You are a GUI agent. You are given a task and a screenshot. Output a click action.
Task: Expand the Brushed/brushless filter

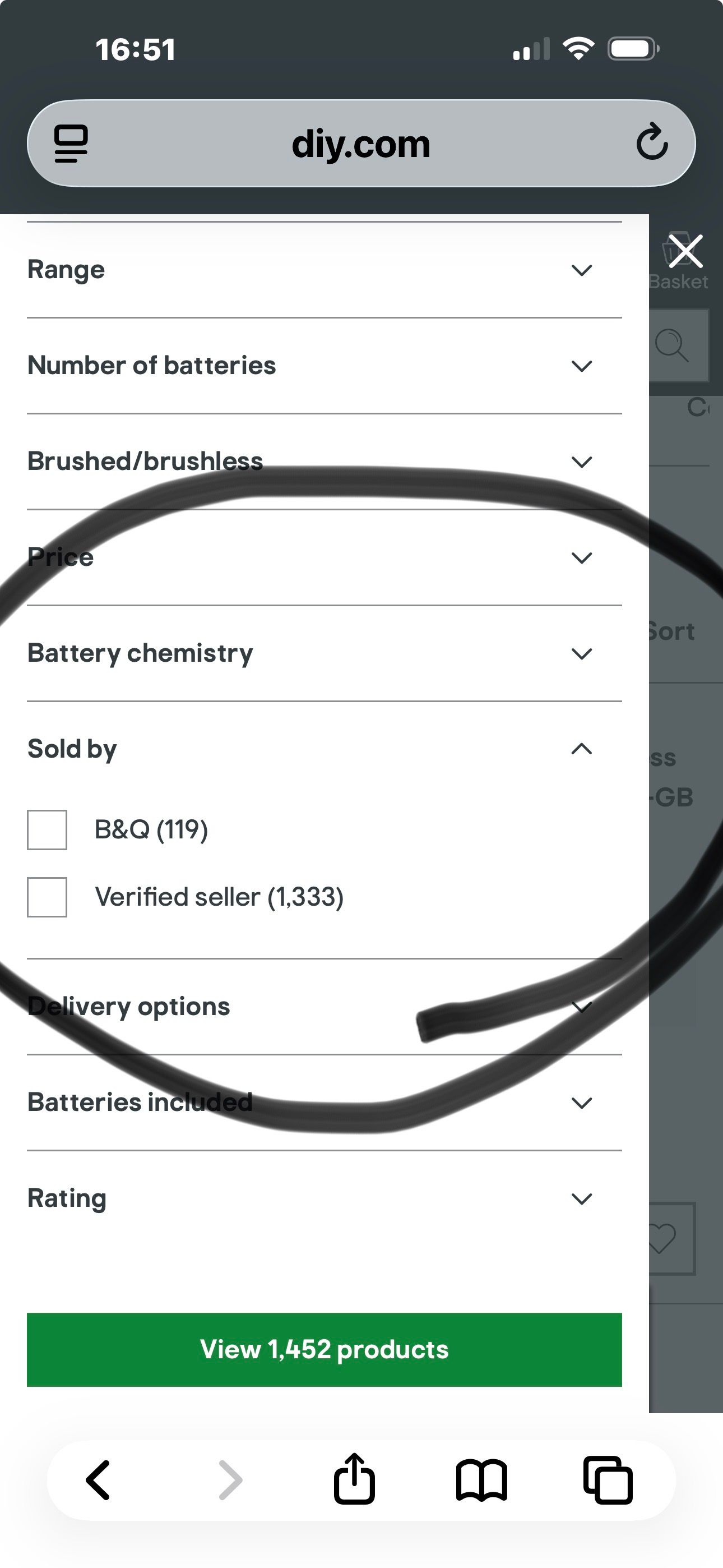582,462
